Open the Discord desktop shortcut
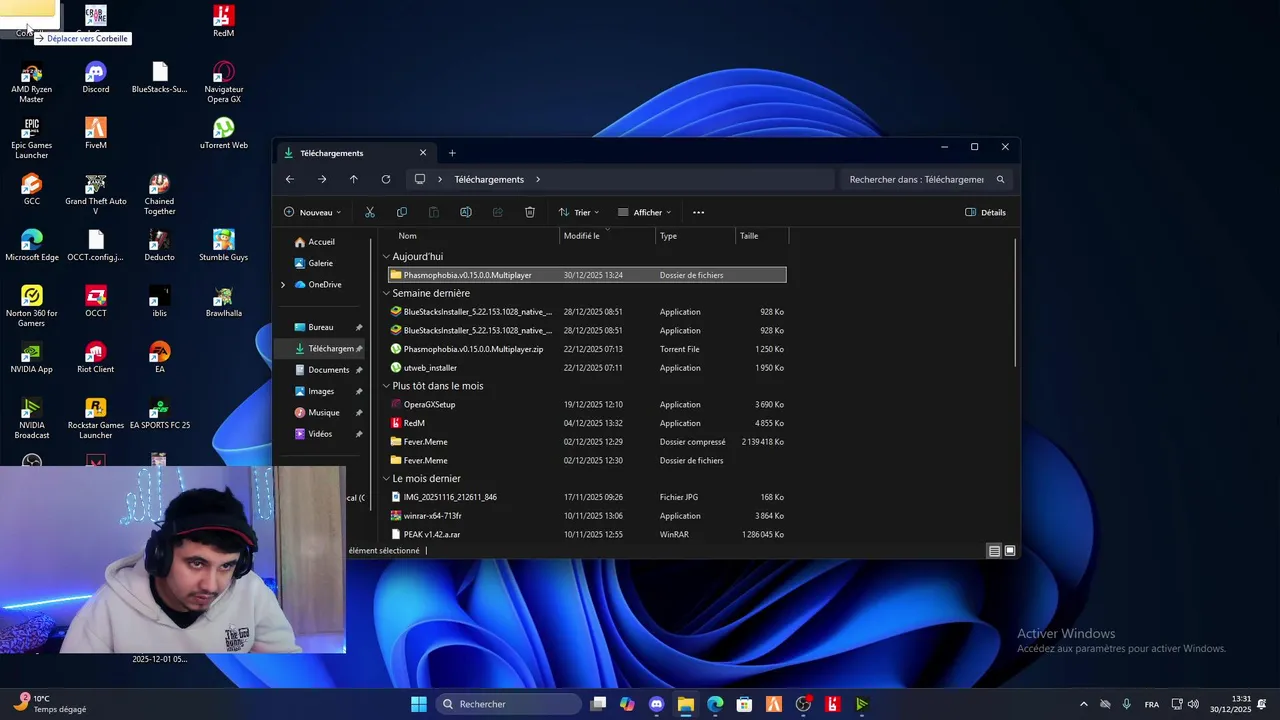 96,78
